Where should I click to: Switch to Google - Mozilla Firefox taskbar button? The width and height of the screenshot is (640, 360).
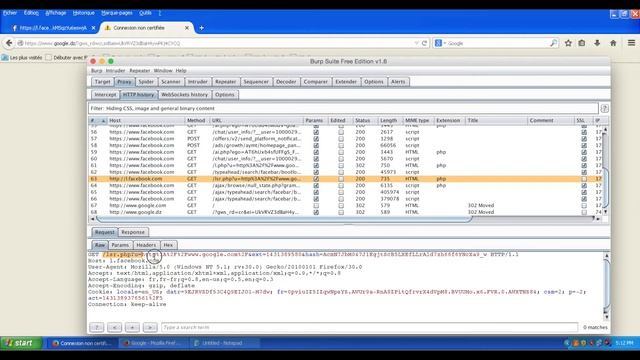(x=153, y=343)
